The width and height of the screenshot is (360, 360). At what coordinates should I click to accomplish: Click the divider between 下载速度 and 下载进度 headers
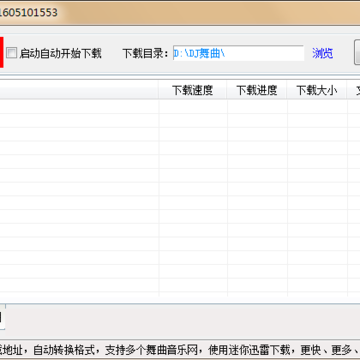click(x=227, y=90)
